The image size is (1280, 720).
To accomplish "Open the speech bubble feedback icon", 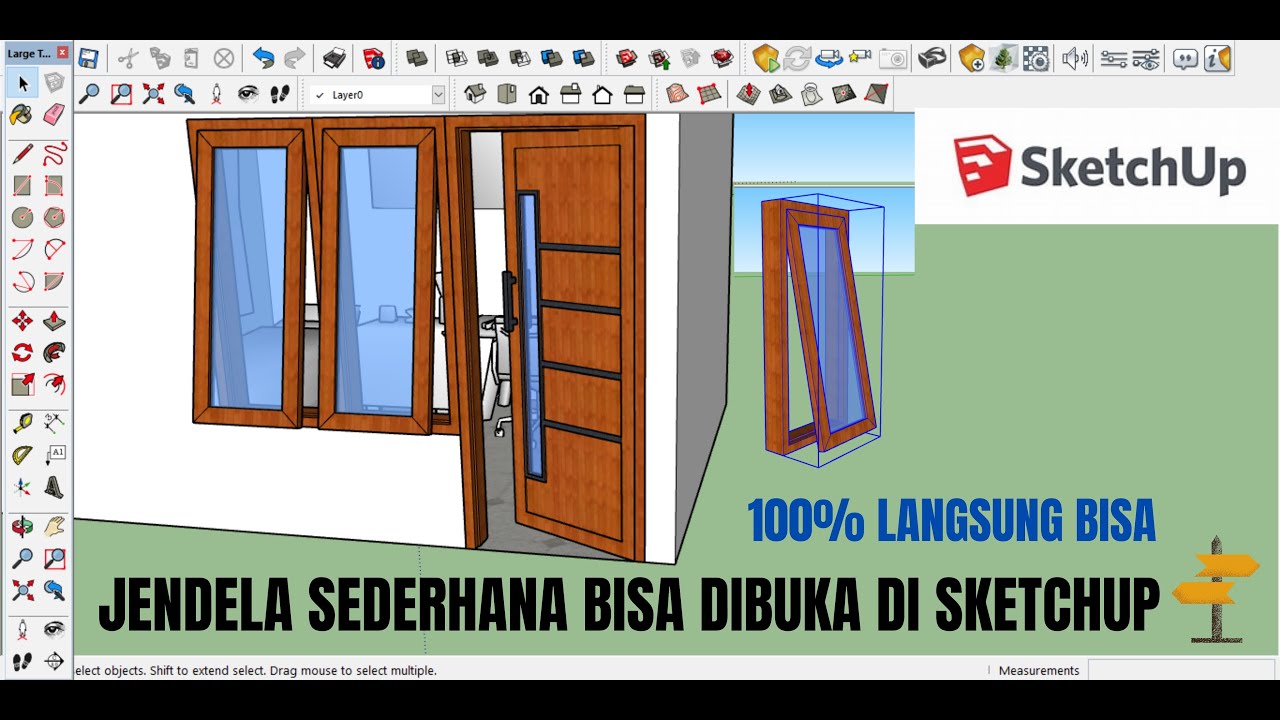I will [x=1185, y=59].
